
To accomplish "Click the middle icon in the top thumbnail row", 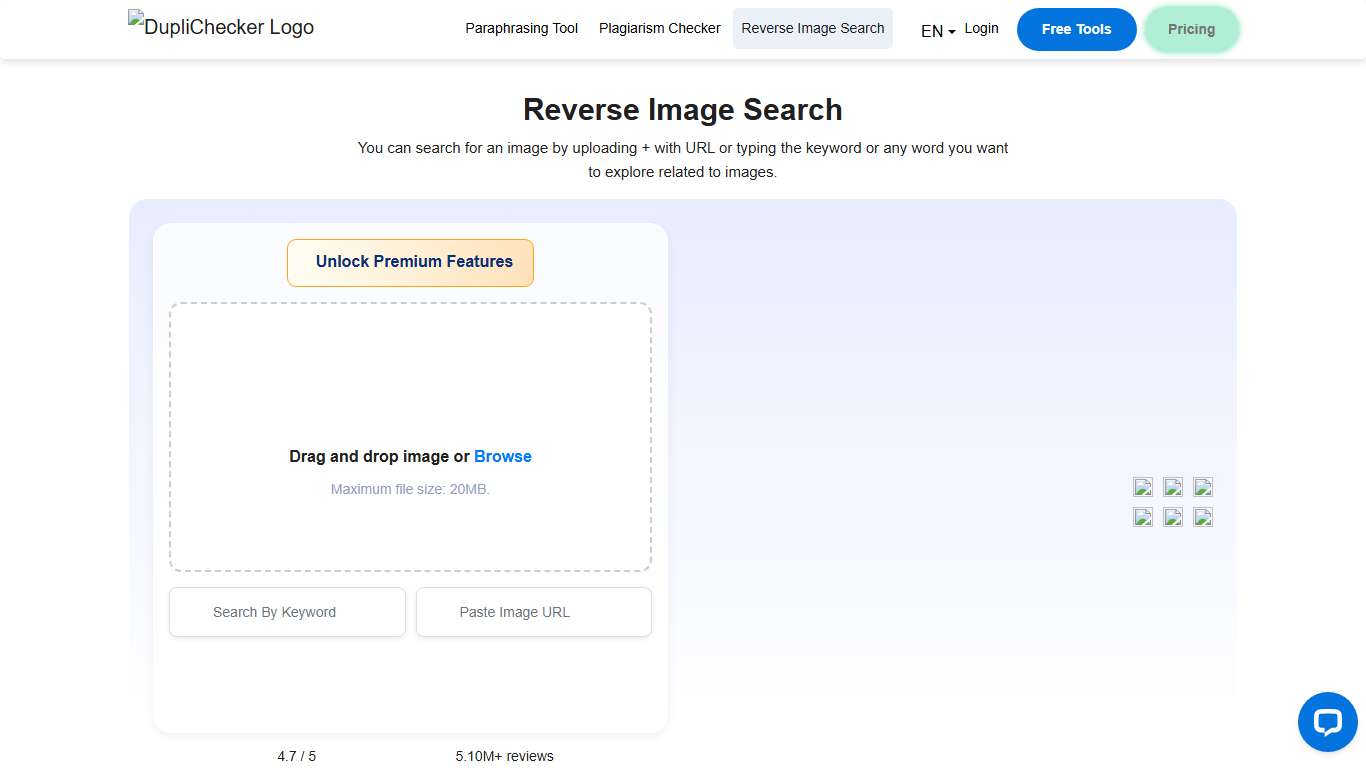I will click(1172, 487).
